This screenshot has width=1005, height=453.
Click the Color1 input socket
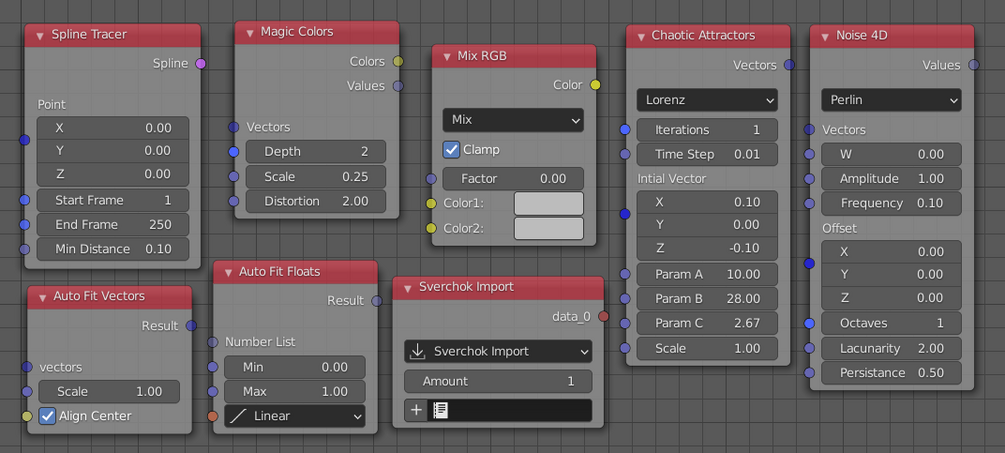click(x=431, y=204)
